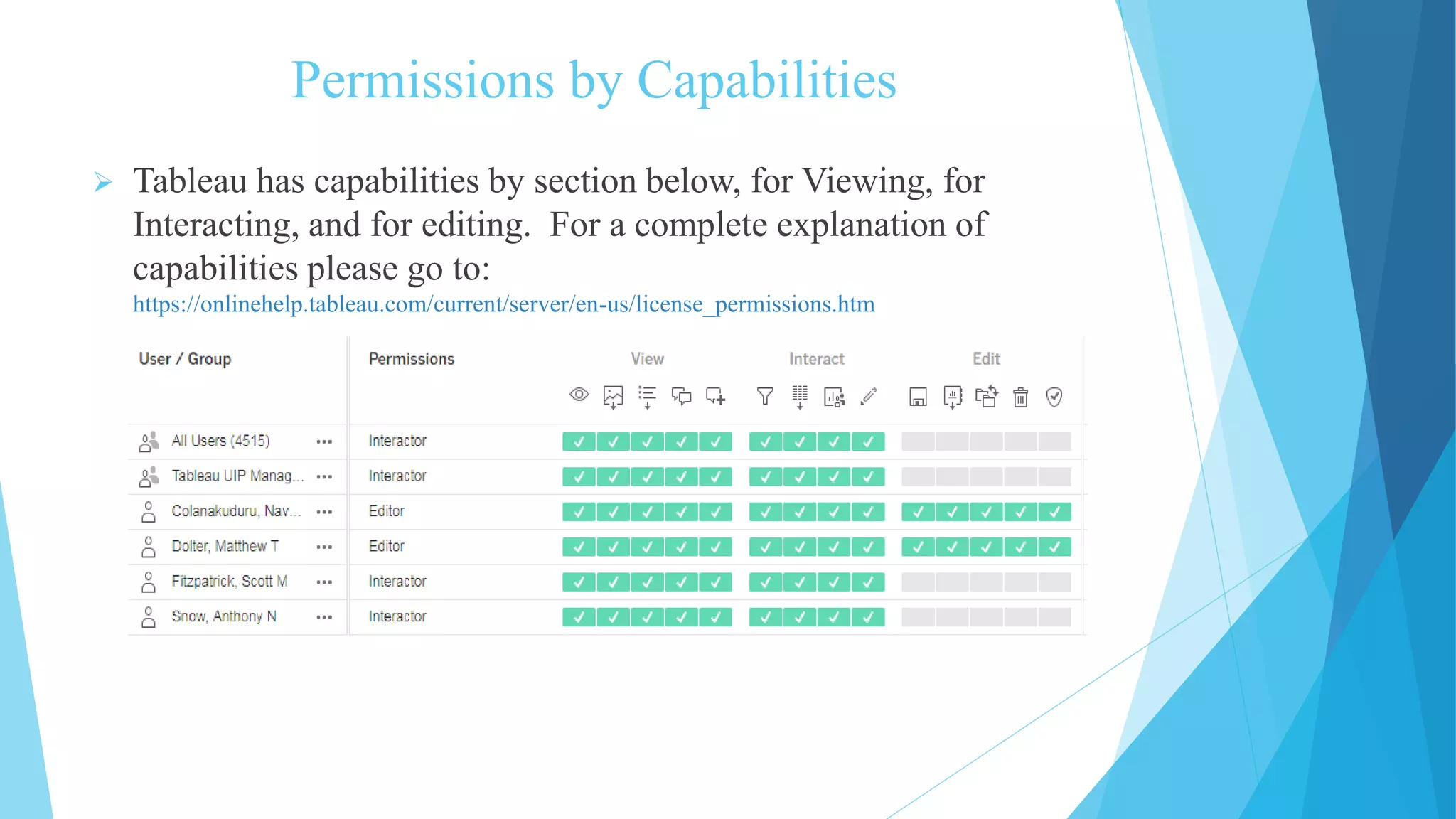Click the Set Permissions shield-check icon
This screenshot has height=819, width=1456.
point(1054,397)
